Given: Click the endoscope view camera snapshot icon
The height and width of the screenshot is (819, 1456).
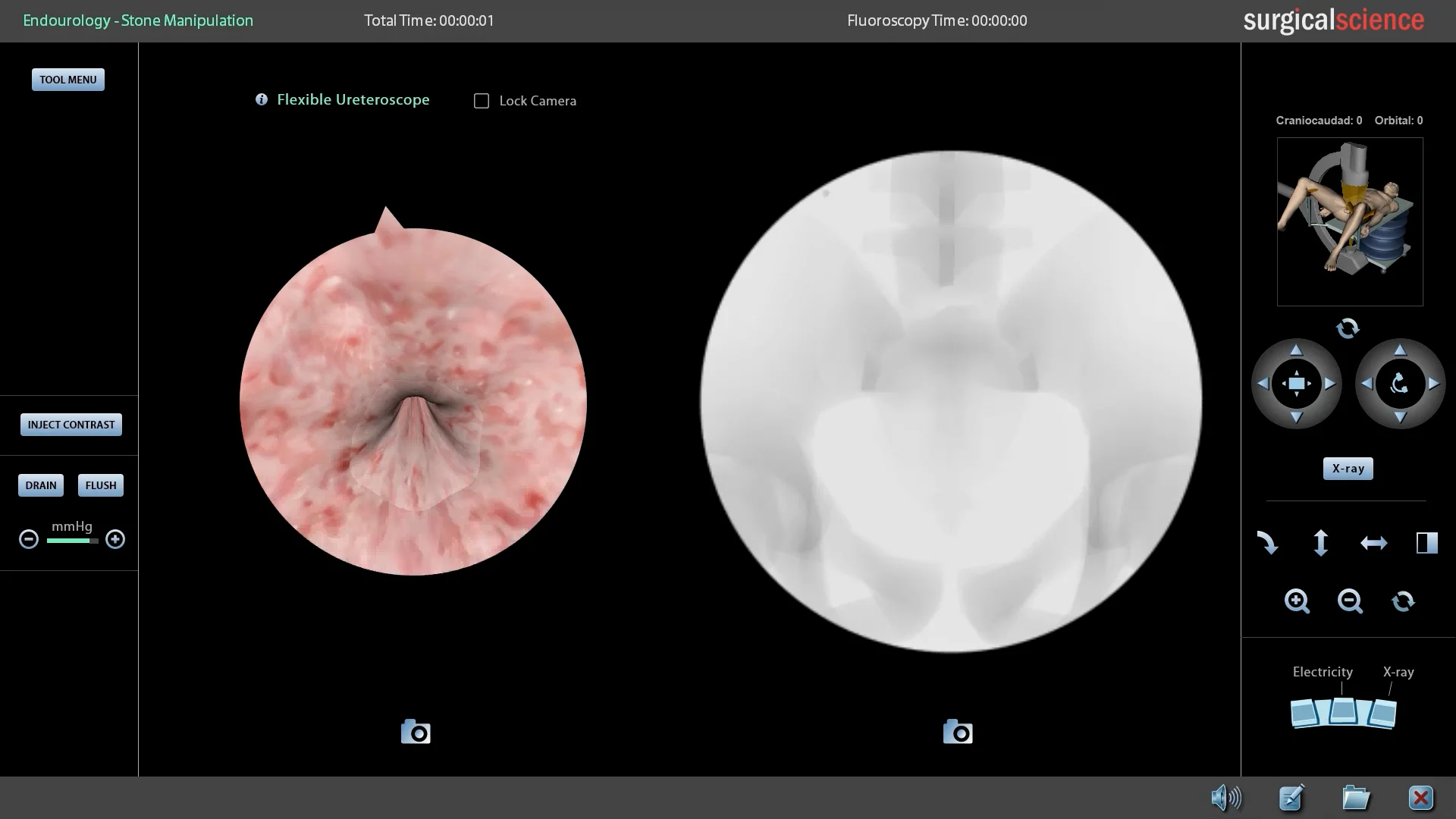Looking at the screenshot, I should [x=416, y=732].
